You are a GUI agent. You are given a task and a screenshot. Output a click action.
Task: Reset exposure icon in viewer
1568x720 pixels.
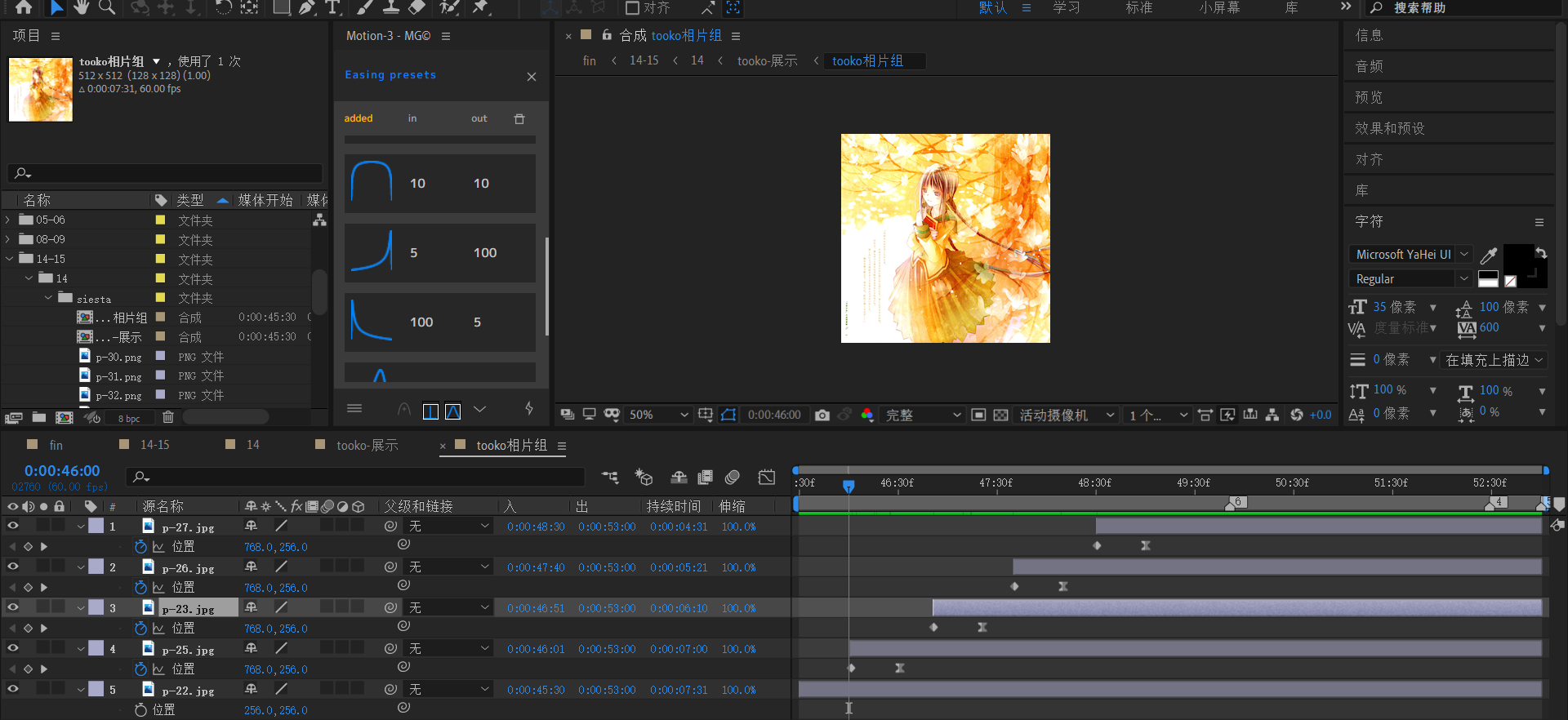pyautogui.click(x=1297, y=415)
